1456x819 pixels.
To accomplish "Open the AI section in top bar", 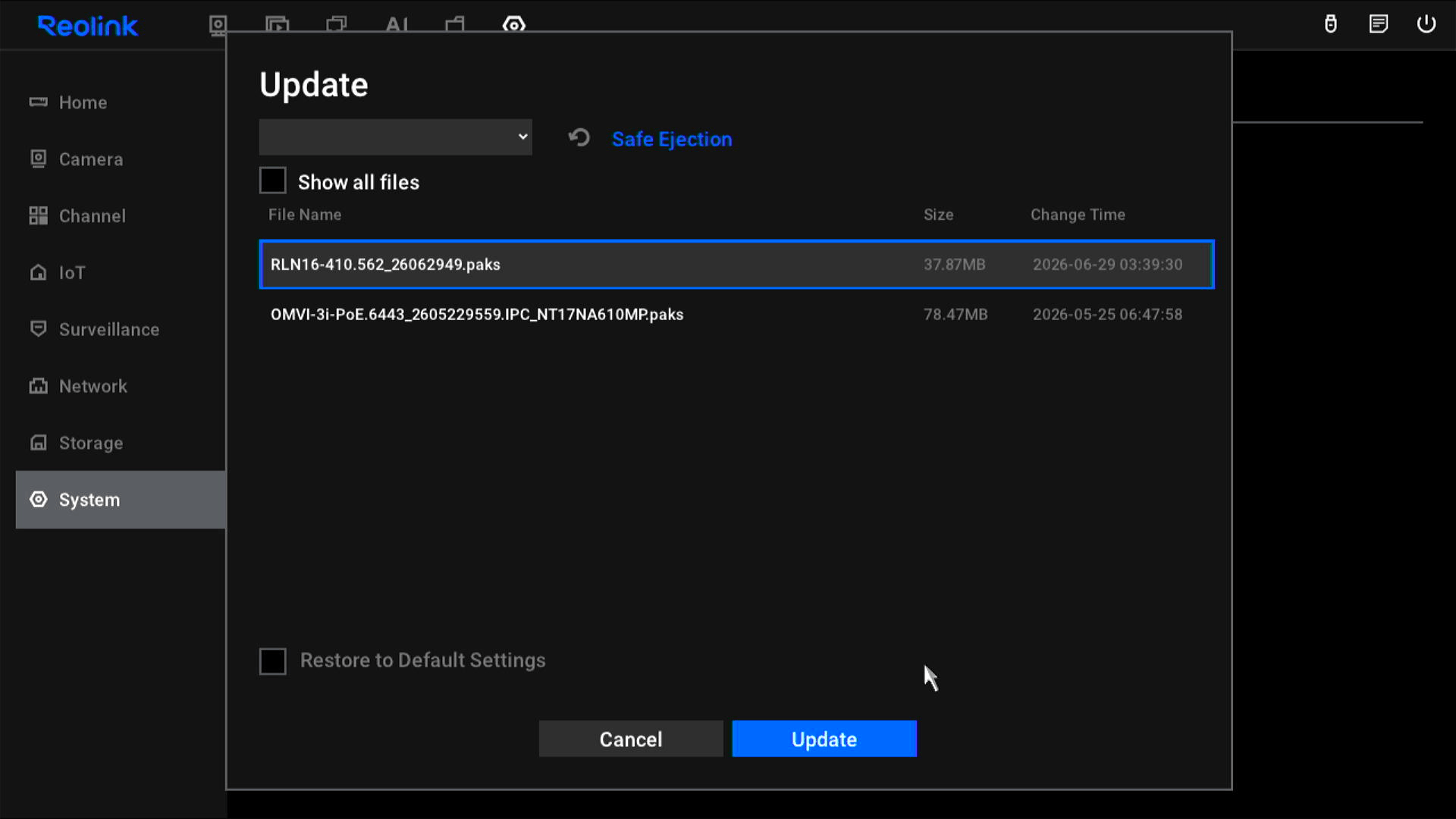I will point(397,25).
